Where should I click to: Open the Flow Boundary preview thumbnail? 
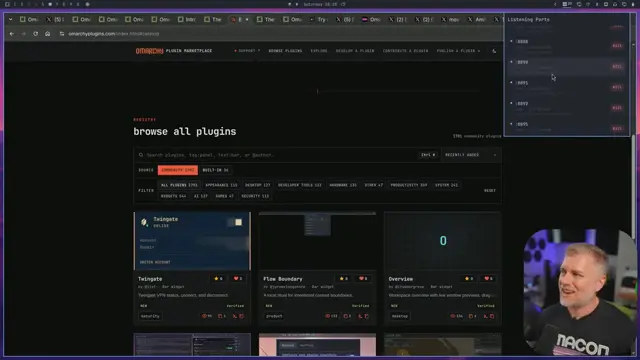coord(317,241)
